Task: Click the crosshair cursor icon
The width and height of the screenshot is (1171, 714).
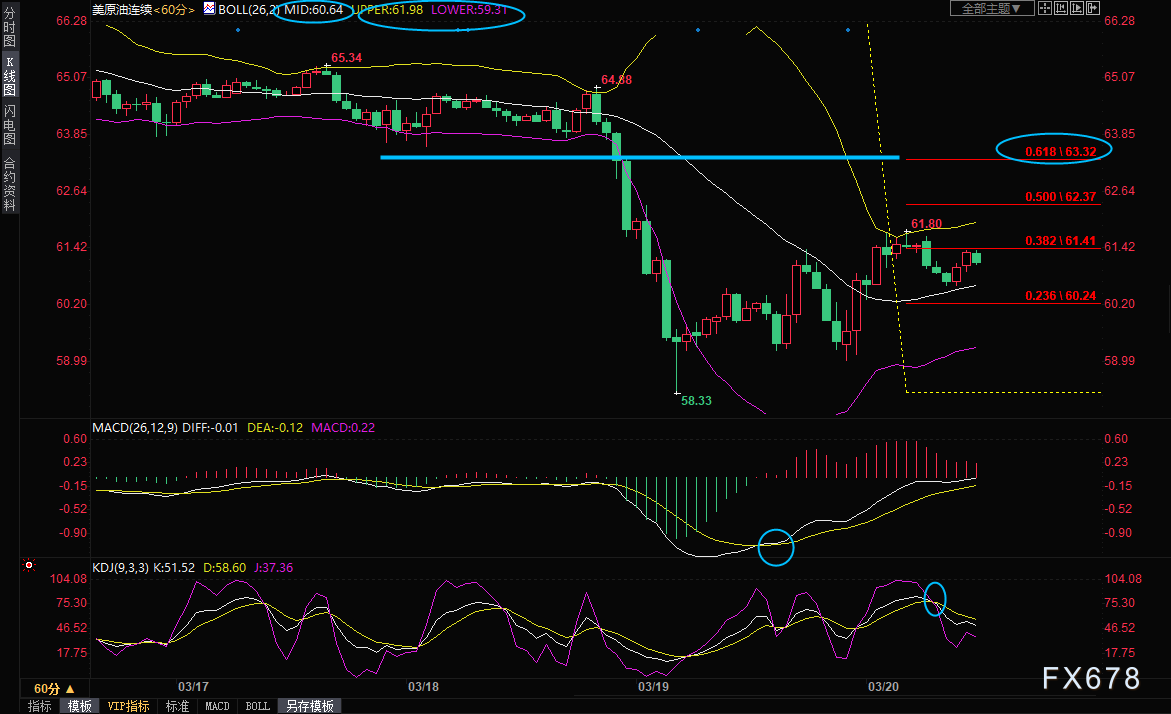Action: point(1045,8)
